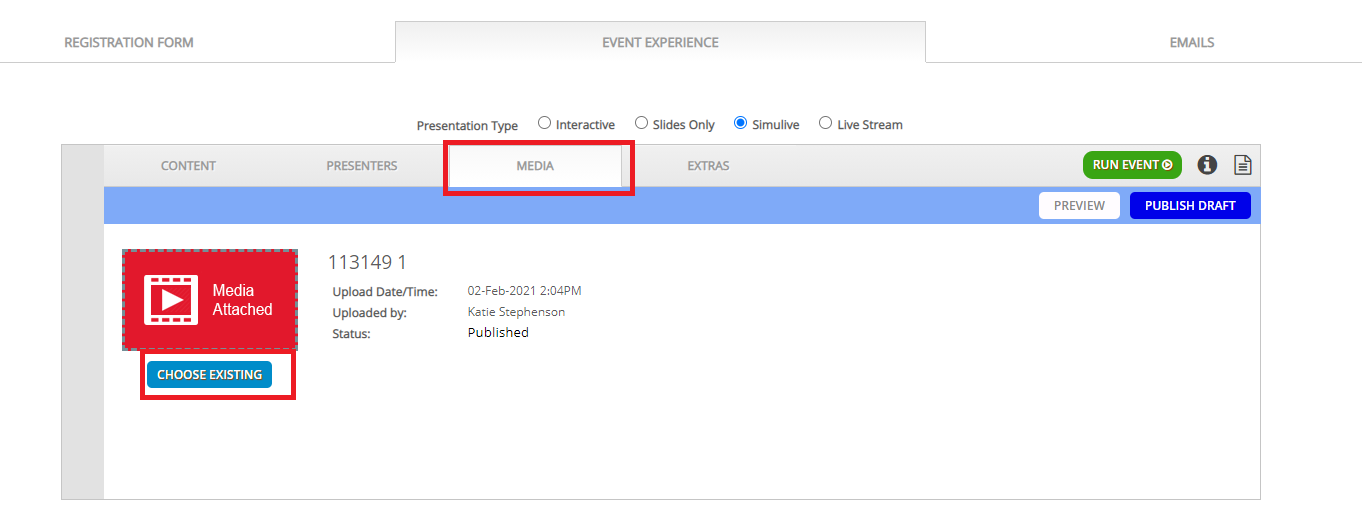
Task: Select the Slides Only presentation type
Action: (641, 123)
